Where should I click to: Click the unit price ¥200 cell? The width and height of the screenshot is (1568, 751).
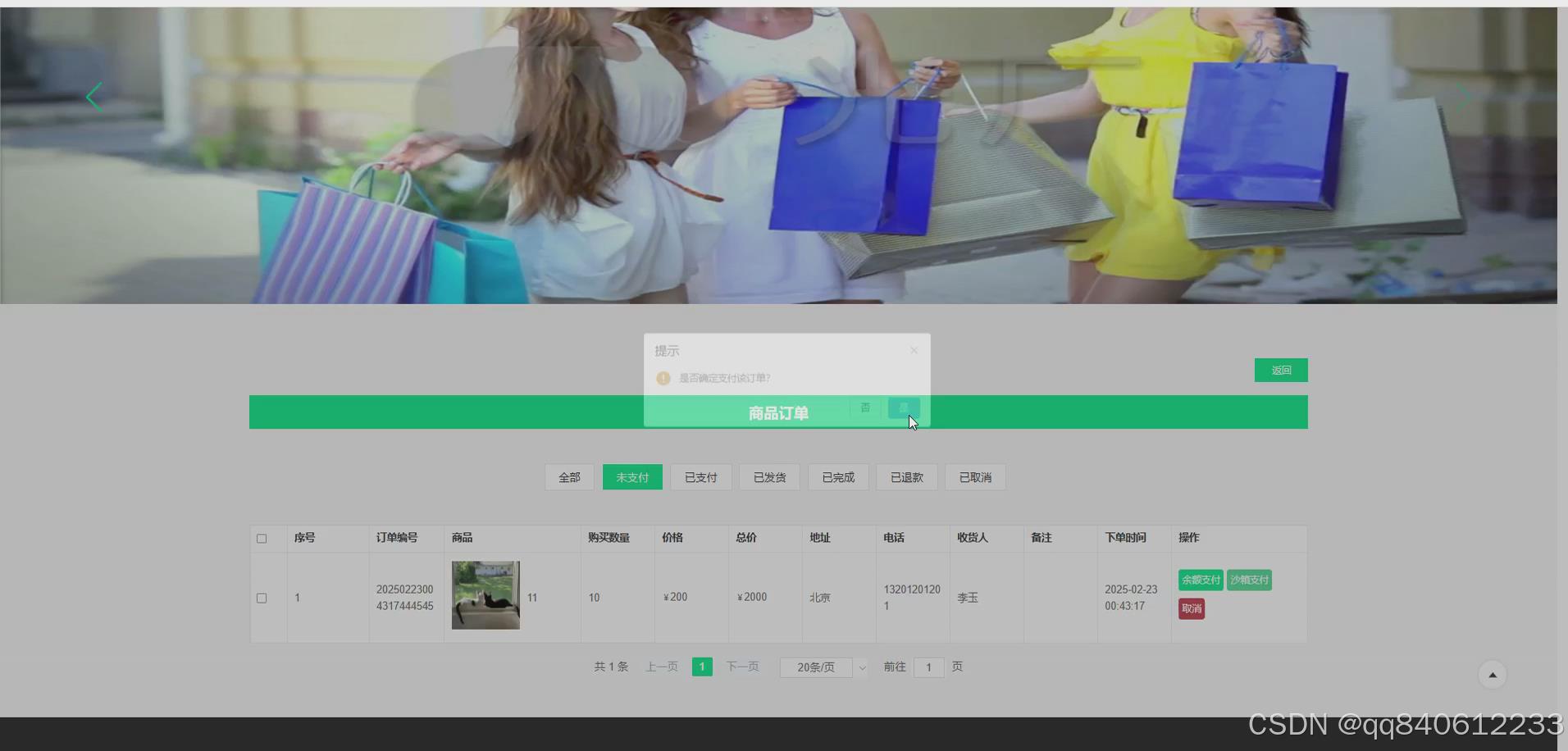click(x=676, y=597)
